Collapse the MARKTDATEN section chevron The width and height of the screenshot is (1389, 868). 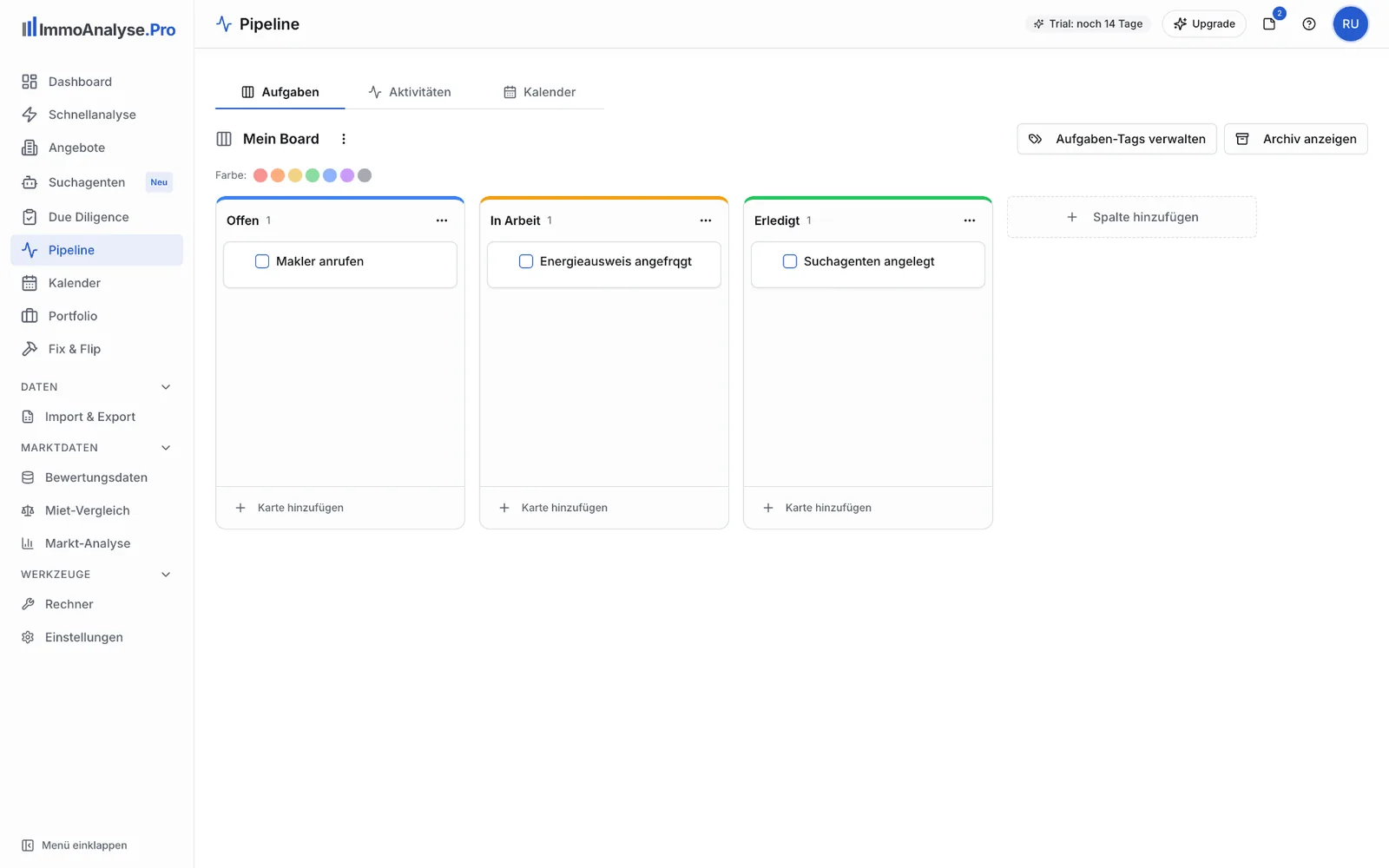point(166,448)
